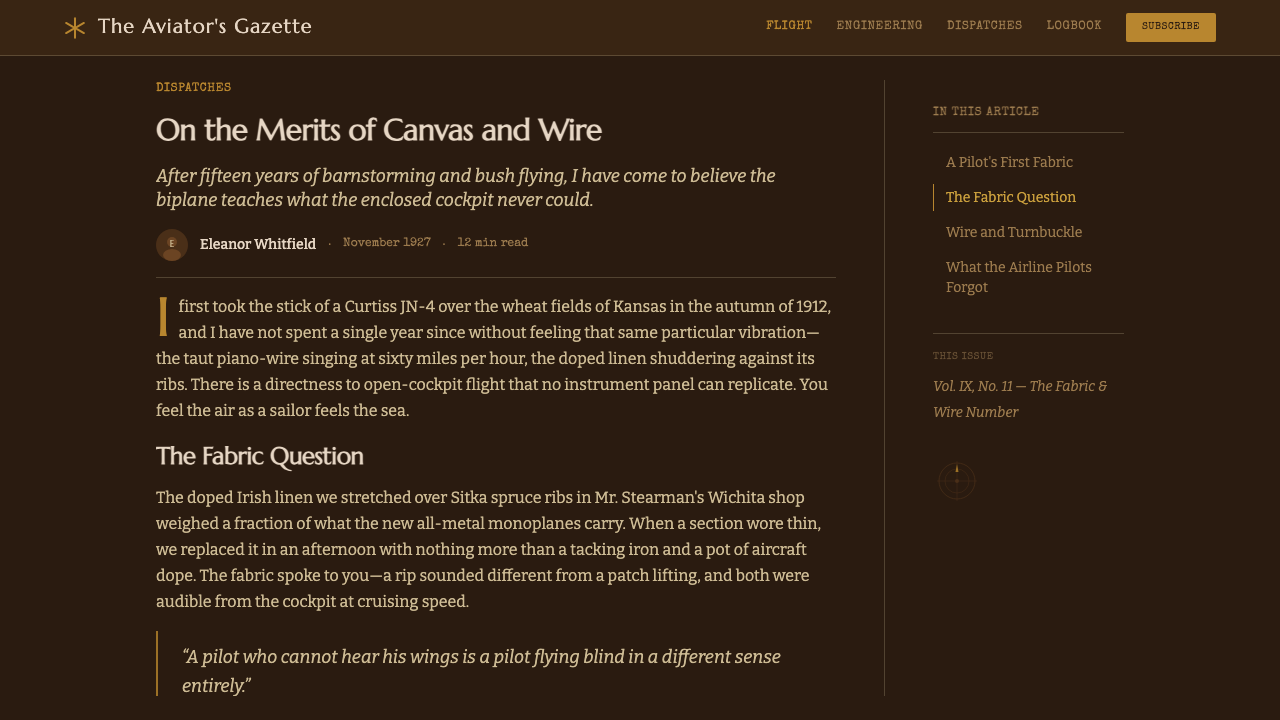Click the article headline On the Merits
This screenshot has height=720, width=1280.
pos(379,130)
